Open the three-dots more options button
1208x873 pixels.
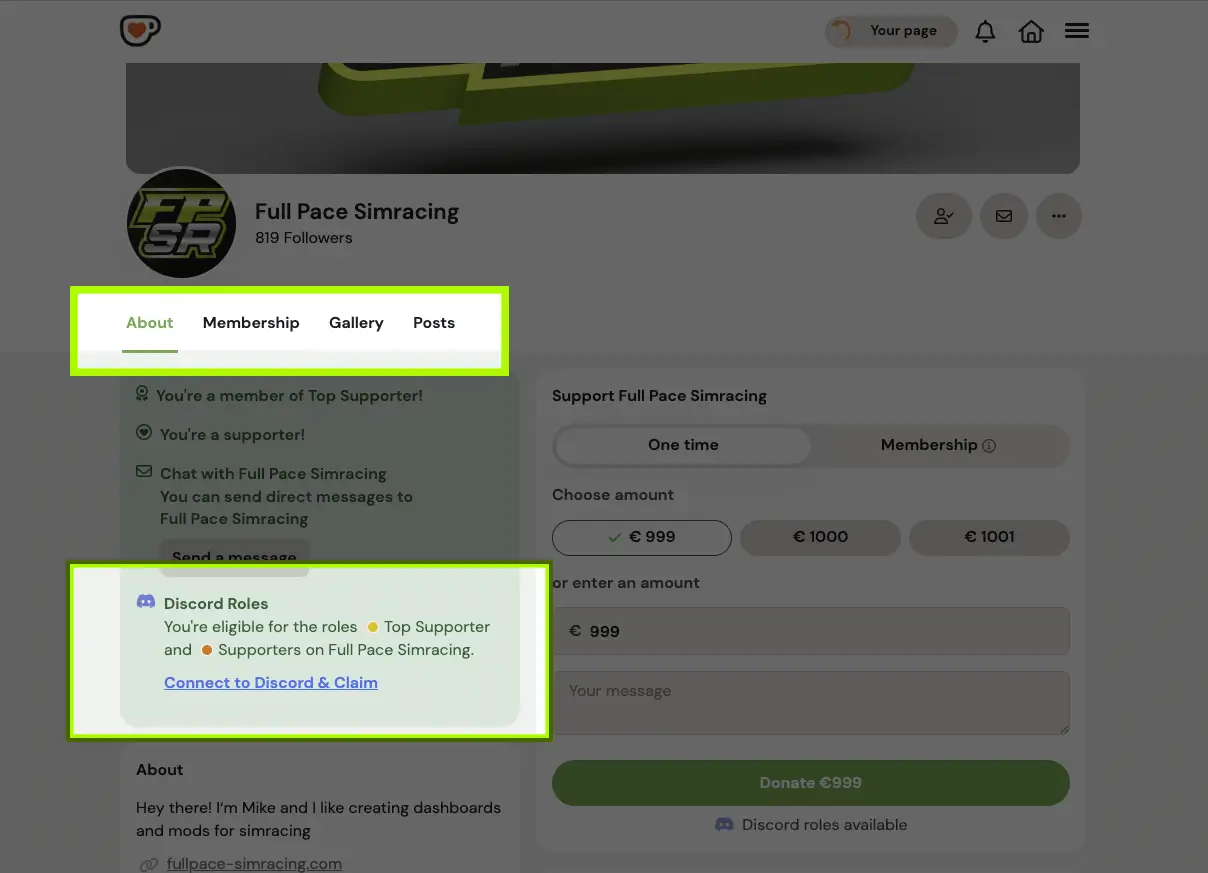point(1059,215)
